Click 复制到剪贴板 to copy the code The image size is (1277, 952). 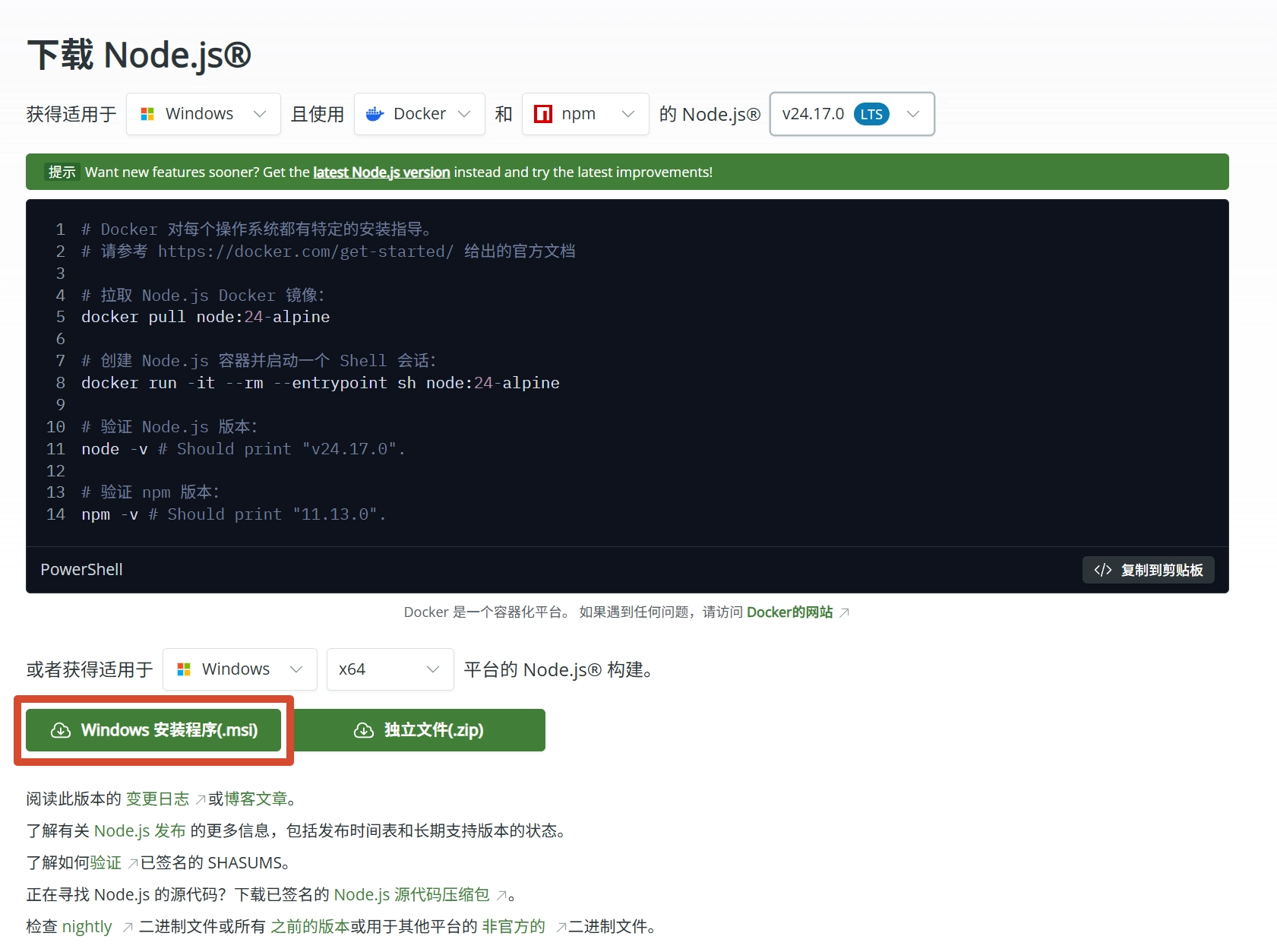[1149, 570]
